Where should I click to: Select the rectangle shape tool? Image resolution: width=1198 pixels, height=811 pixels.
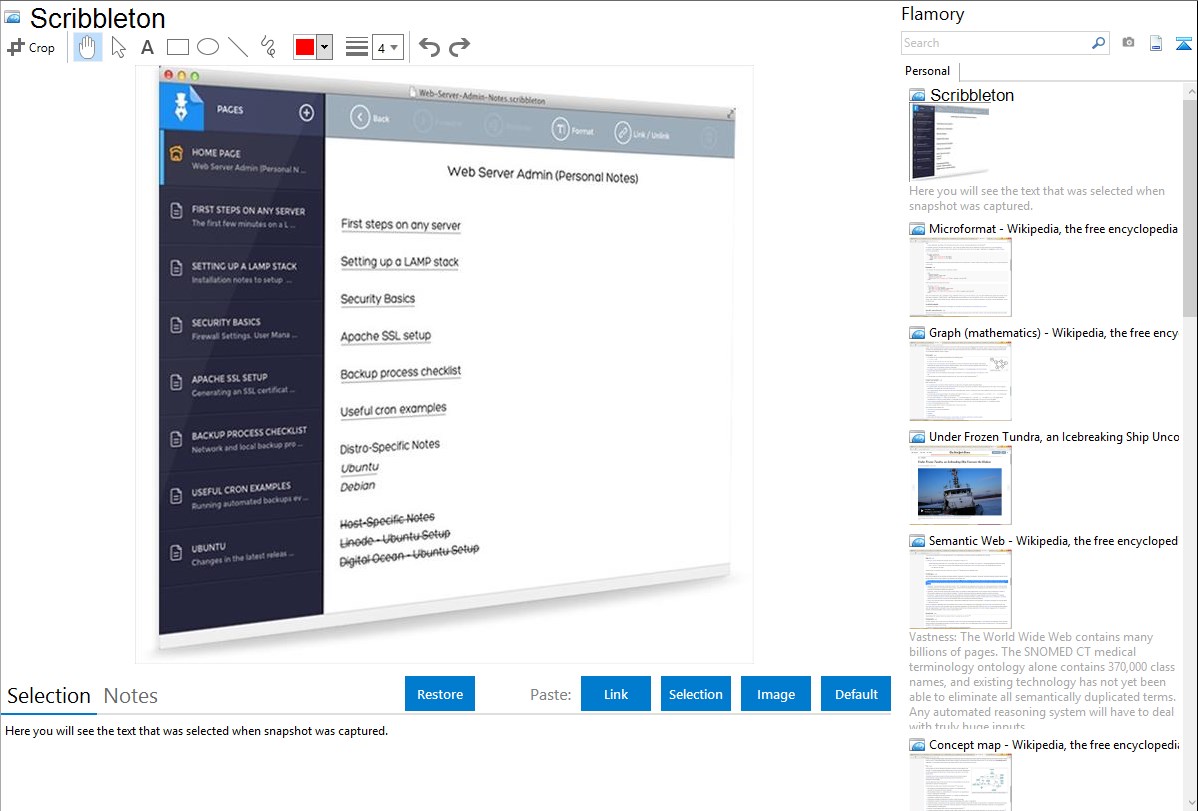tap(177, 47)
